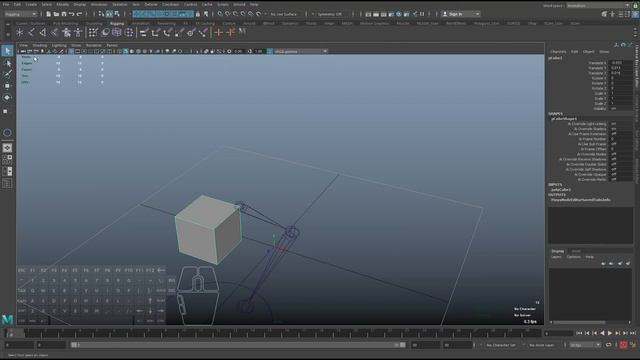Click the Translate X value field

(621, 63)
